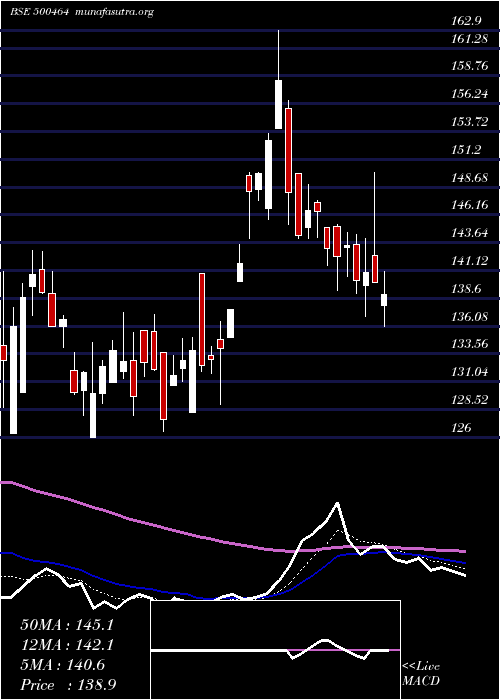500x700 pixels.
Task: Click the 146.16 price axis label
Action: (x=469, y=205)
